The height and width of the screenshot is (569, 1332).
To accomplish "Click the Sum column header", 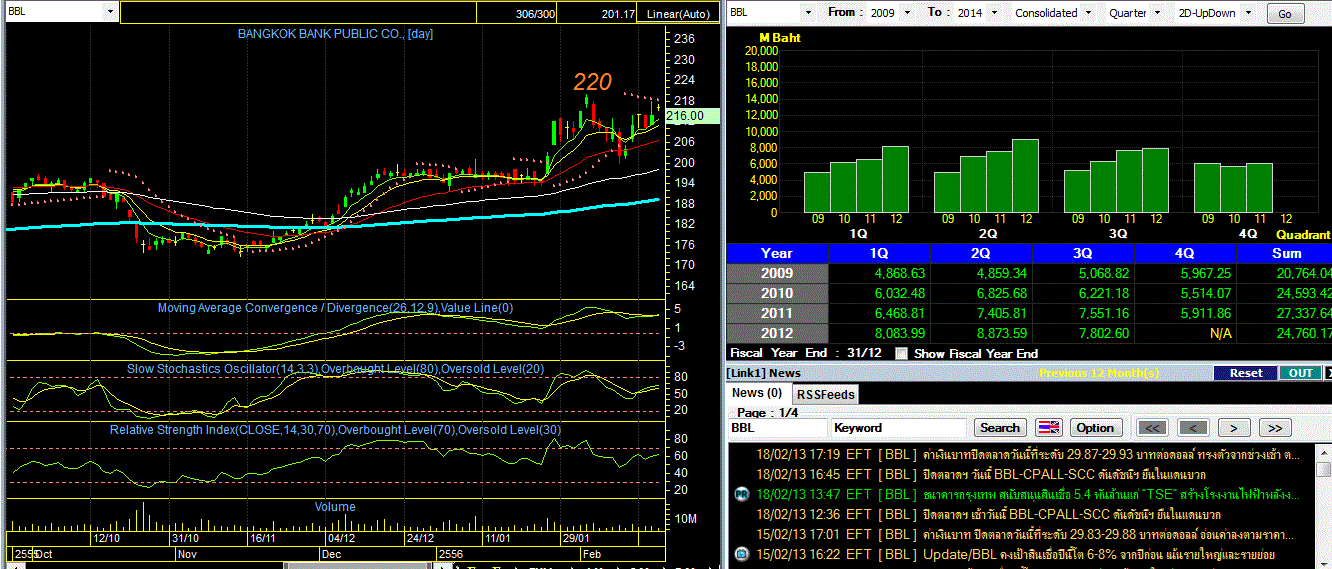I will coord(1285,253).
